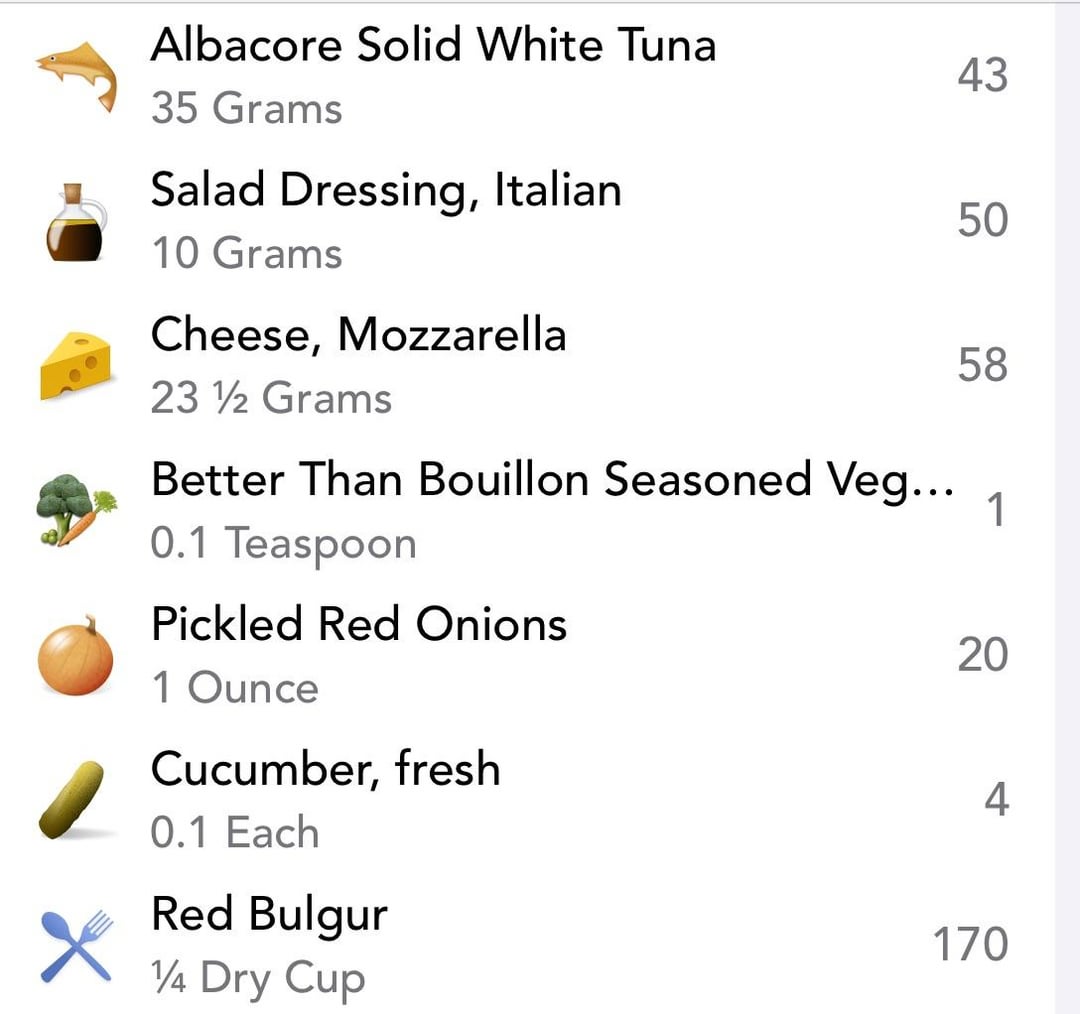The height and width of the screenshot is (1014, 1080).
Task: Click the Italian dressing bottle icon
Action: [77, 221]
